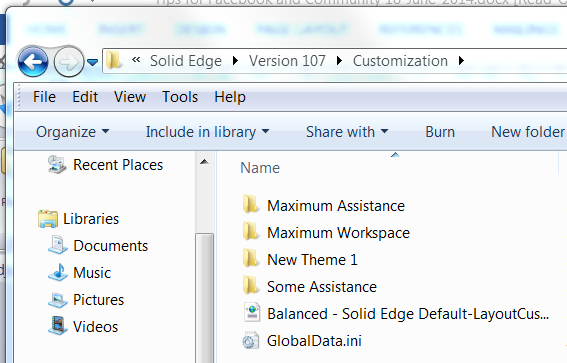567x363 pixels.
Task: Open the Libraries node in navigation pane
Action: [x=78, y=219]
